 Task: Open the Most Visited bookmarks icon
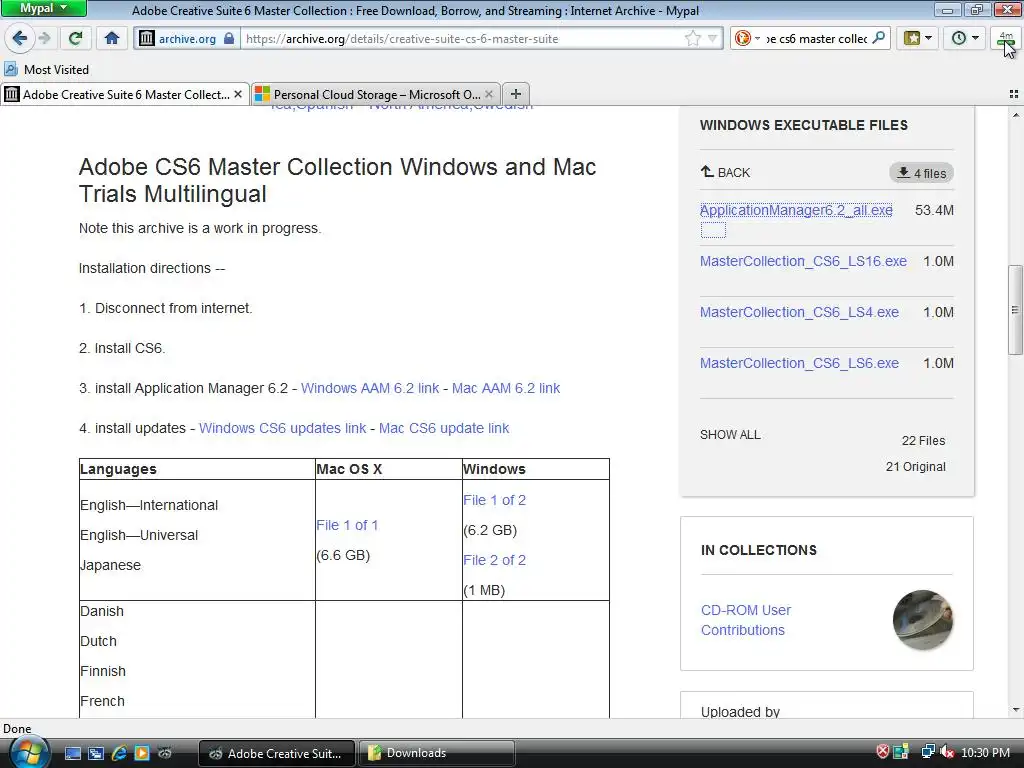pos(10,69)
